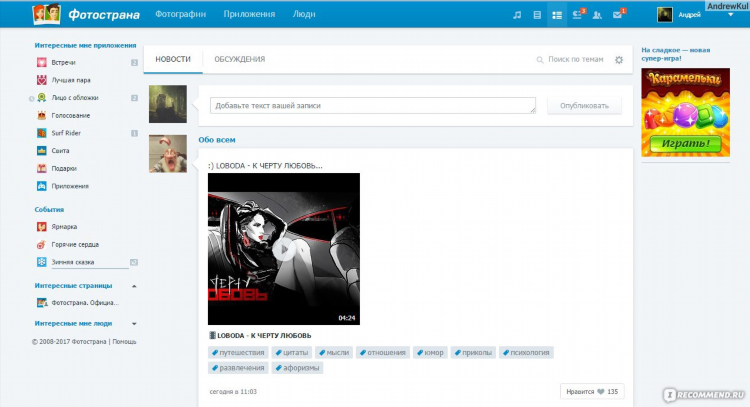Click the post text input field
This screenshot has height=407, width=750.
tap(373, 106)
